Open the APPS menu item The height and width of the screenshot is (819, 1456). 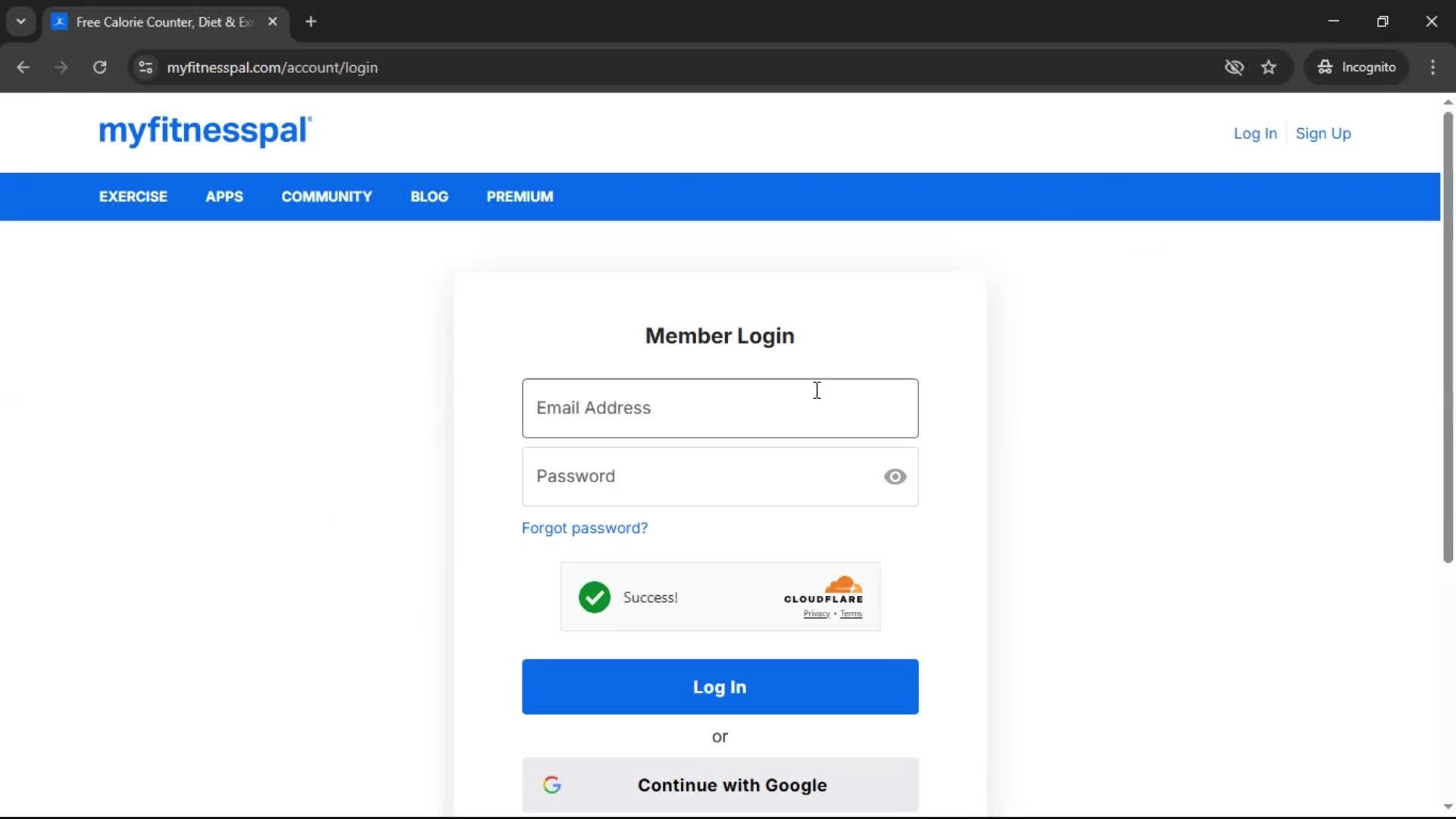tap(224, 196)
